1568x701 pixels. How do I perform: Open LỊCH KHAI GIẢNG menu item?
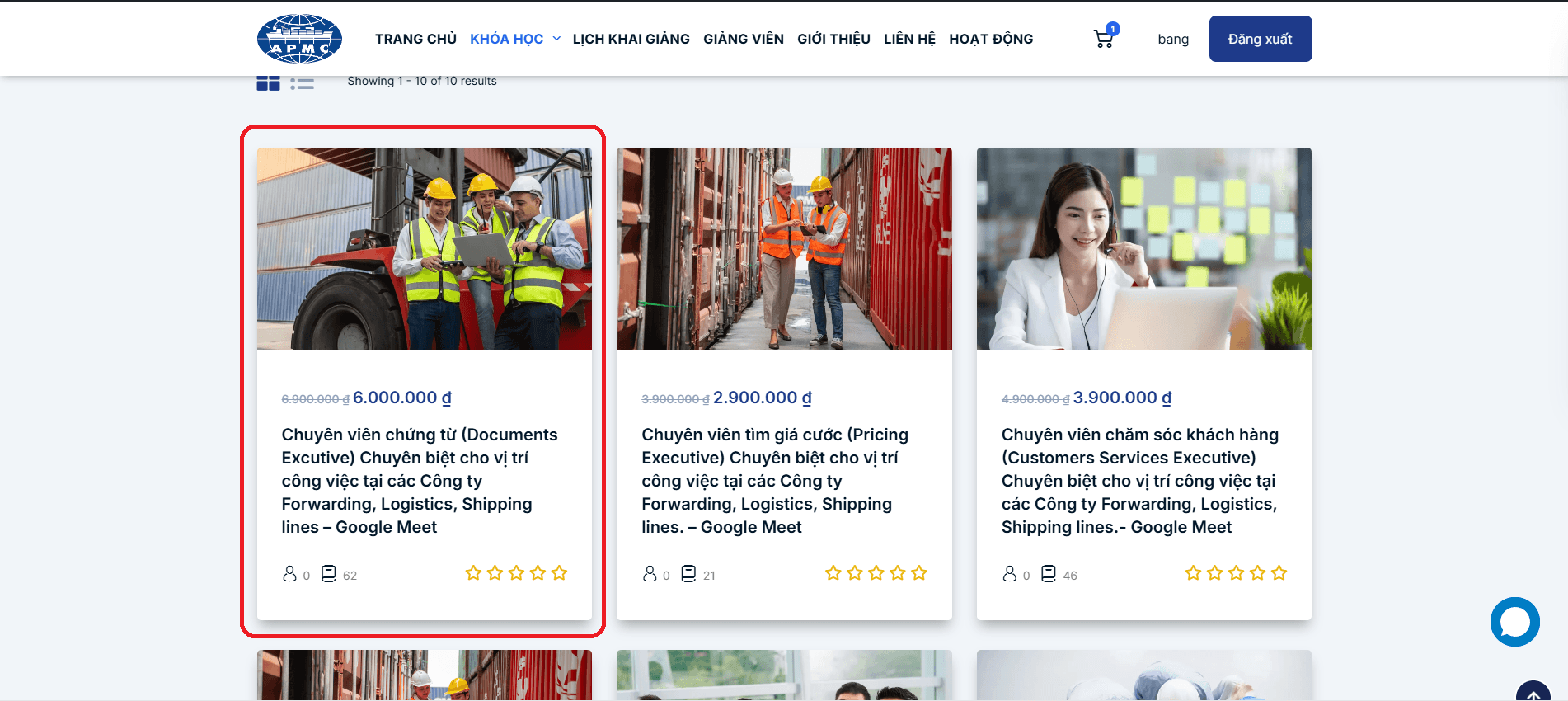(631, 39)
